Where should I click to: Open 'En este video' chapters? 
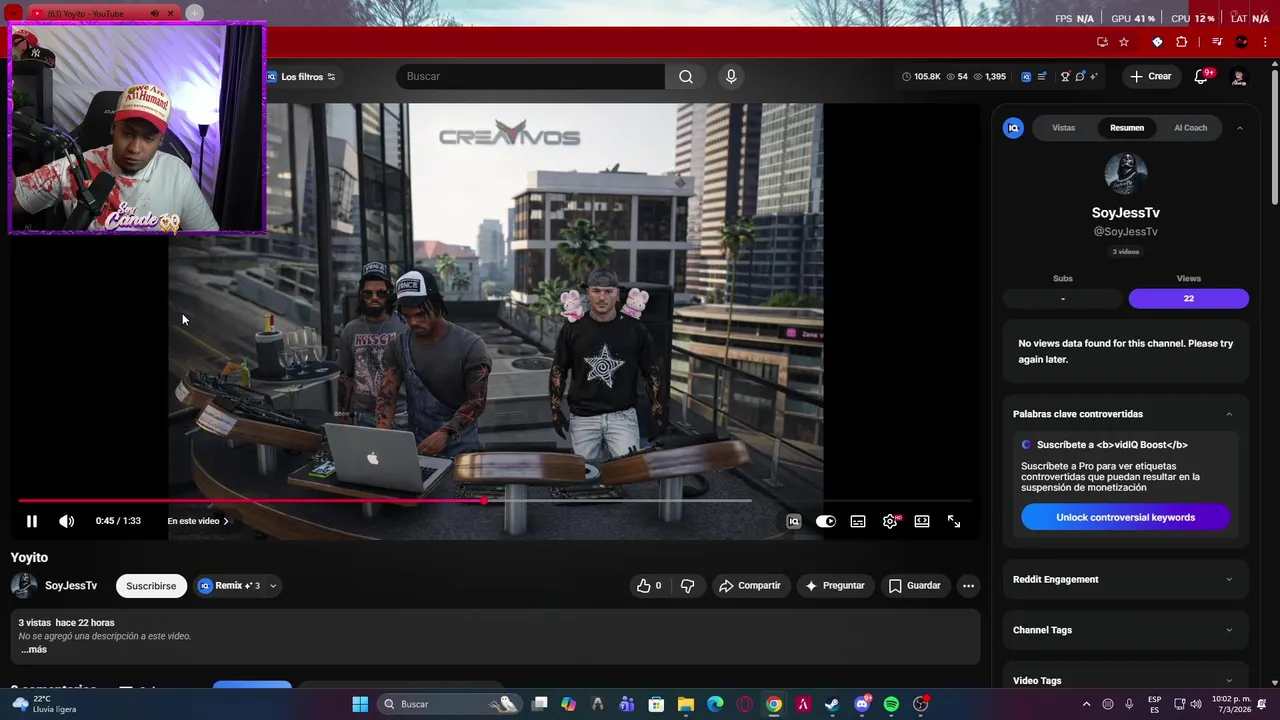click(x=198, y=521)
